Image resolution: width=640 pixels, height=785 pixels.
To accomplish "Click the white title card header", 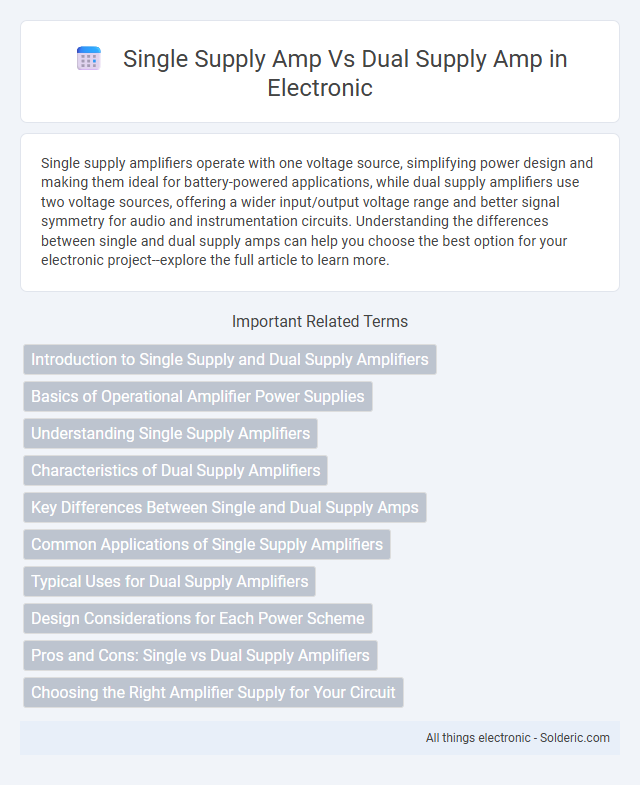I will click(x=320, y=72).
